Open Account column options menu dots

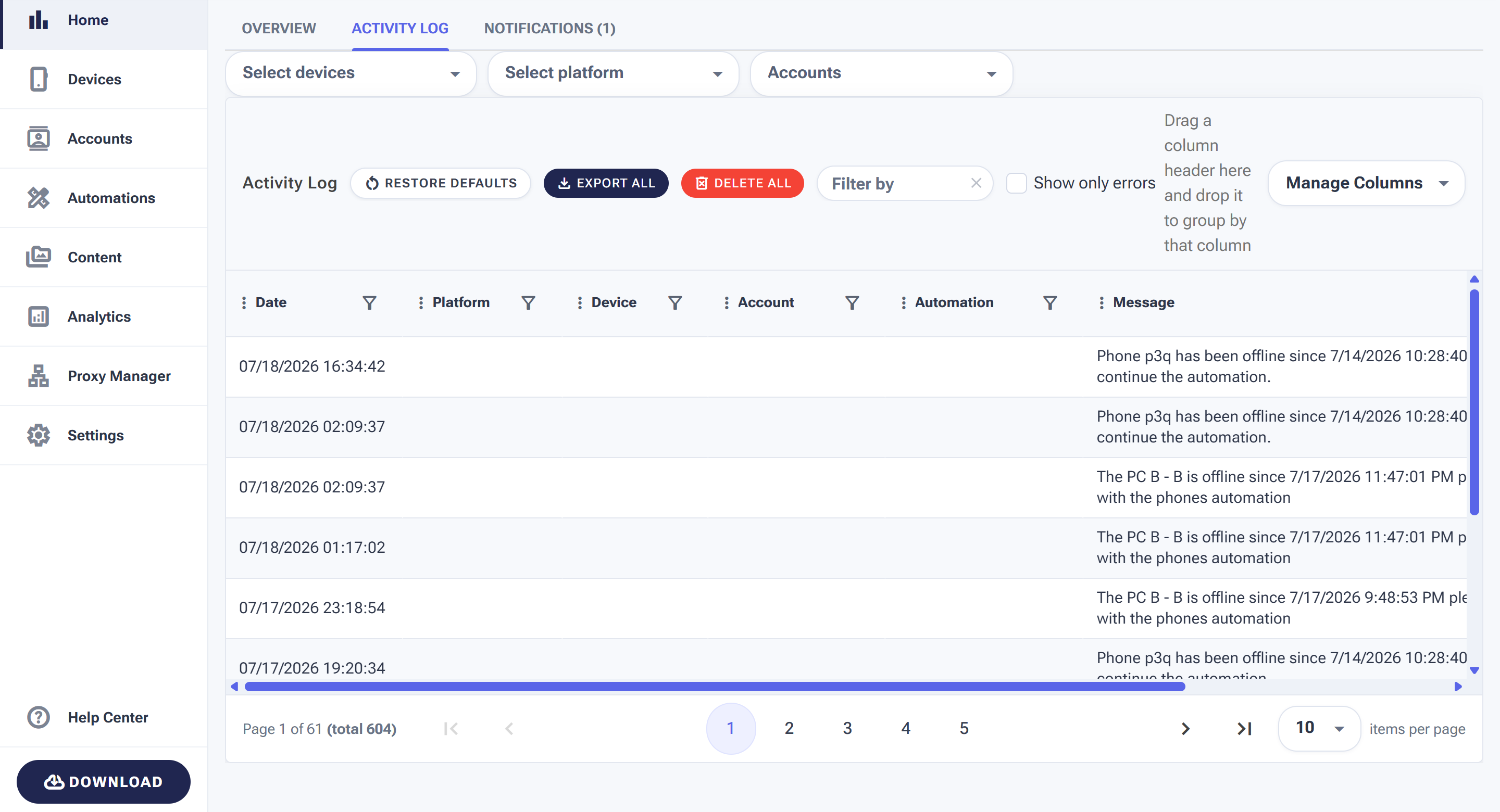(x=726, y=303)
